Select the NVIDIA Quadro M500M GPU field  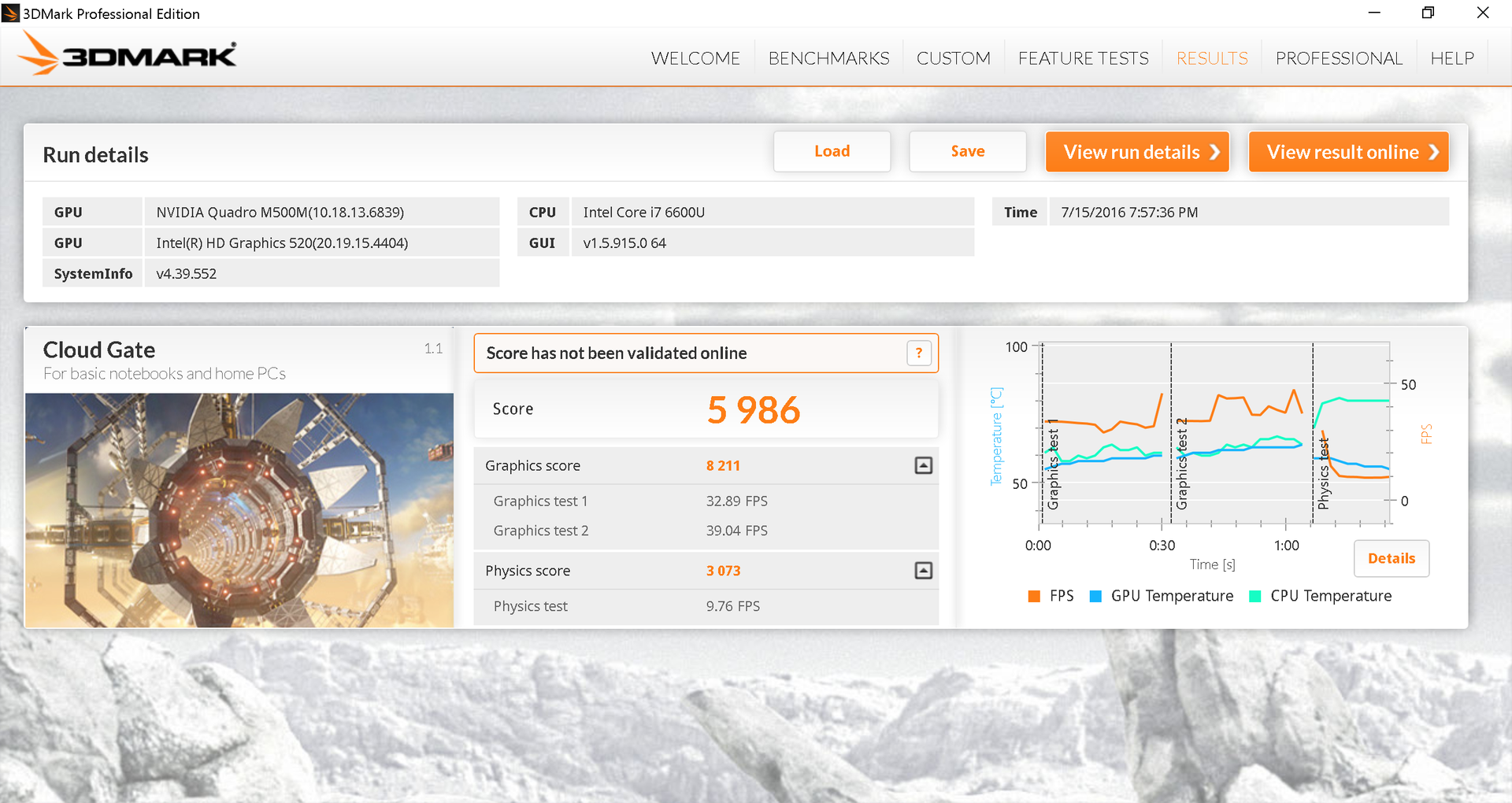click(x=321, y=212)
